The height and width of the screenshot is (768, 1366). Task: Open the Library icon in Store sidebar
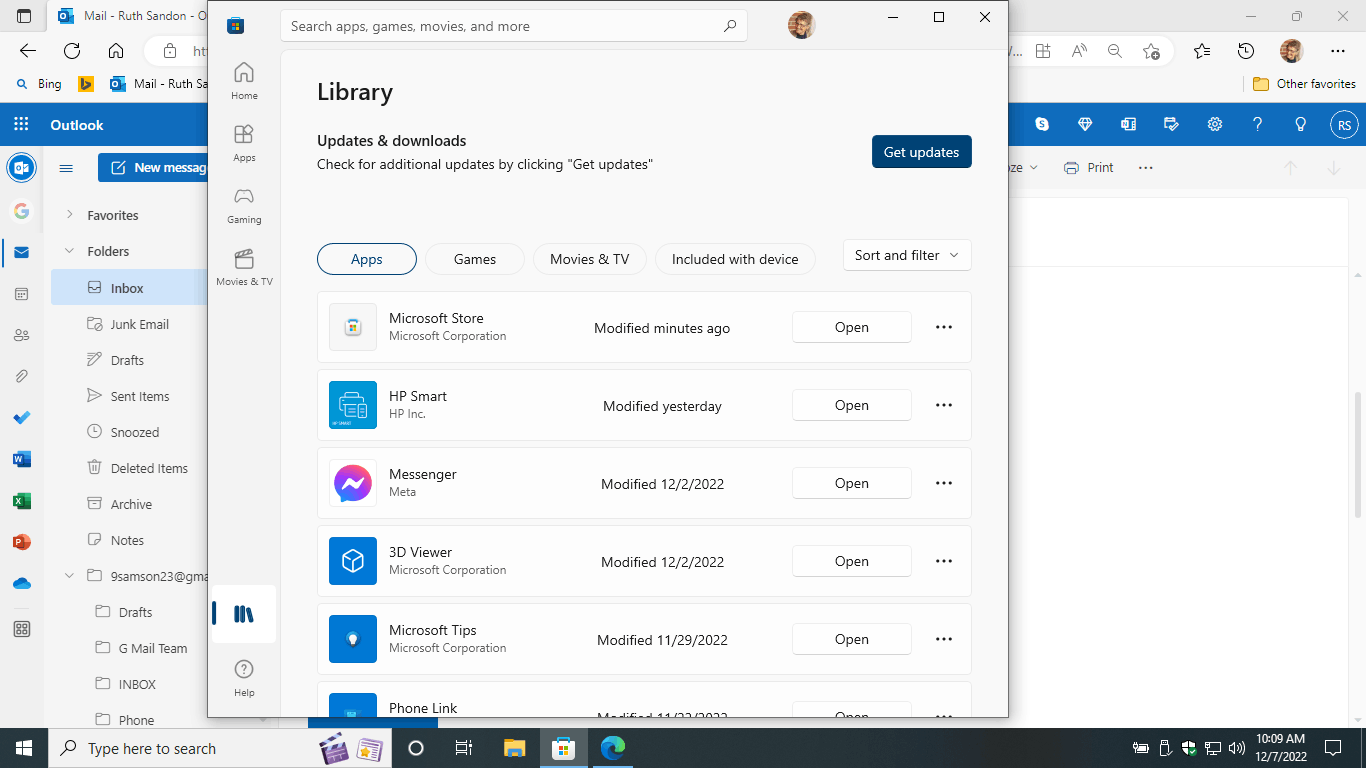click(243, 614)
